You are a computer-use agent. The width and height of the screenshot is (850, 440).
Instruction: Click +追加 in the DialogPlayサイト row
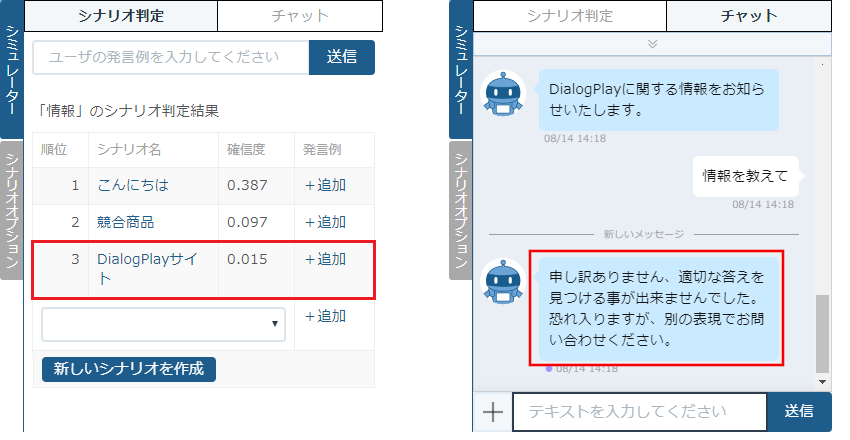tap(325, 259)
